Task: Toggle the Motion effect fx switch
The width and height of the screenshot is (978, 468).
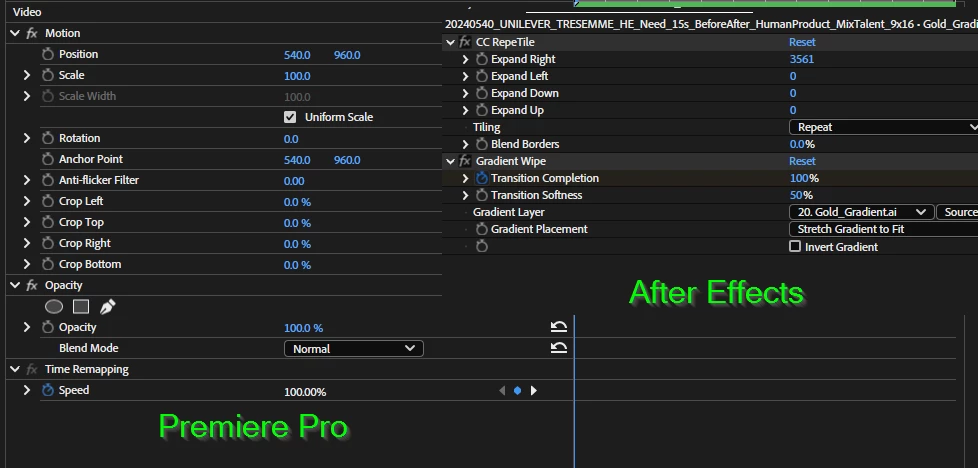Action: (x=32, y=34)
